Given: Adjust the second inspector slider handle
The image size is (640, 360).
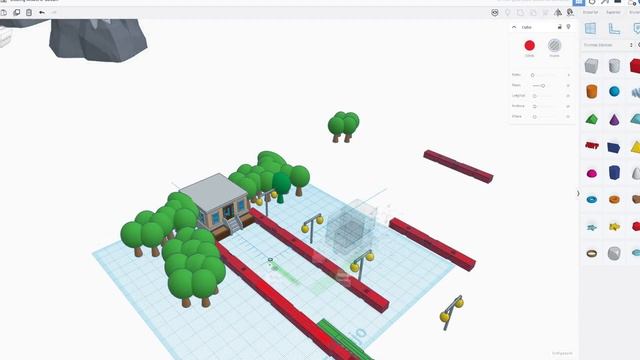Looking at the screenshot, I should click(x=543, y=86).
